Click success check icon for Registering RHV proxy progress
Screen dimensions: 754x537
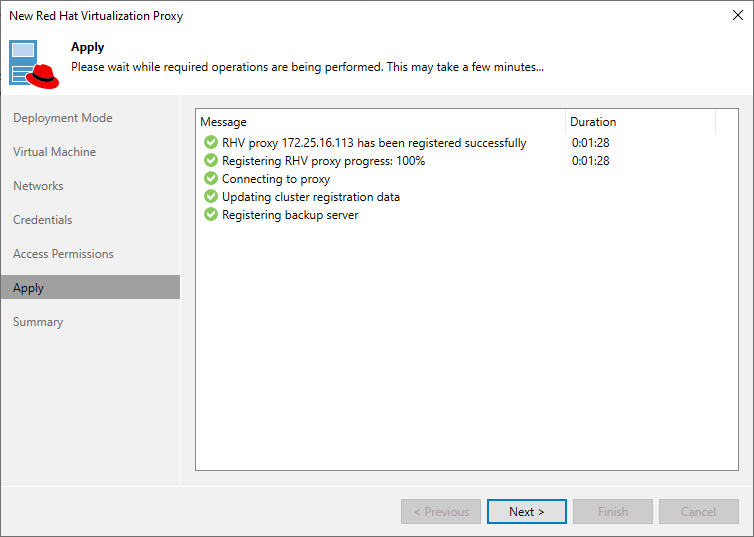211,160
